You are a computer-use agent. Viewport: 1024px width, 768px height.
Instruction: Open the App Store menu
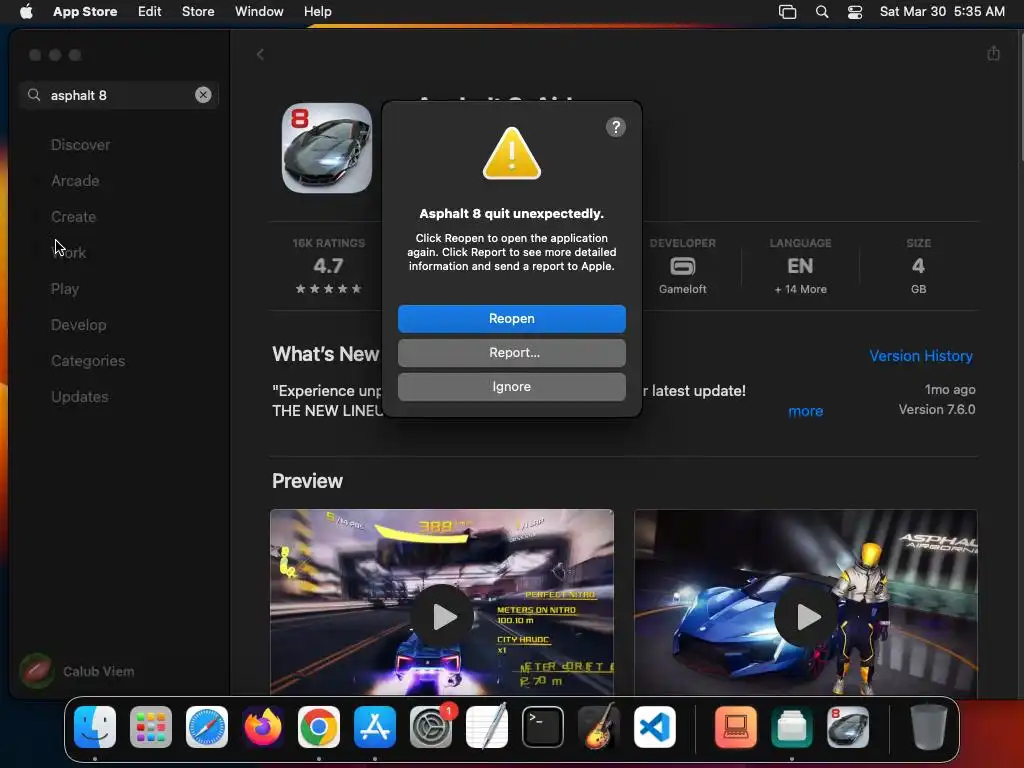(x=85, y=12)
